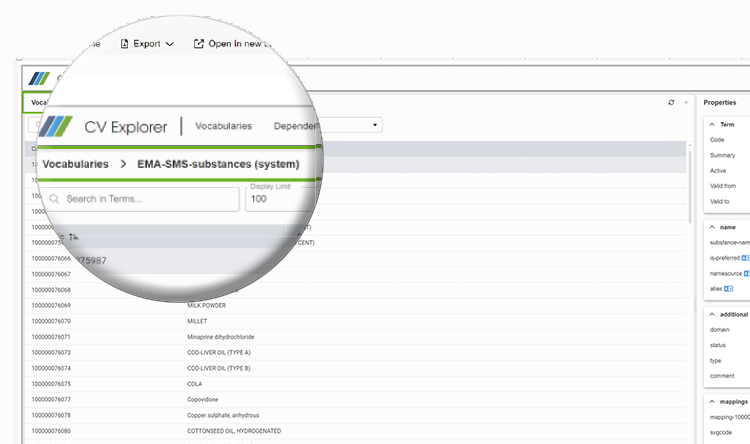Click the Export document icon
Screen dimensions: 750x444
124,44
